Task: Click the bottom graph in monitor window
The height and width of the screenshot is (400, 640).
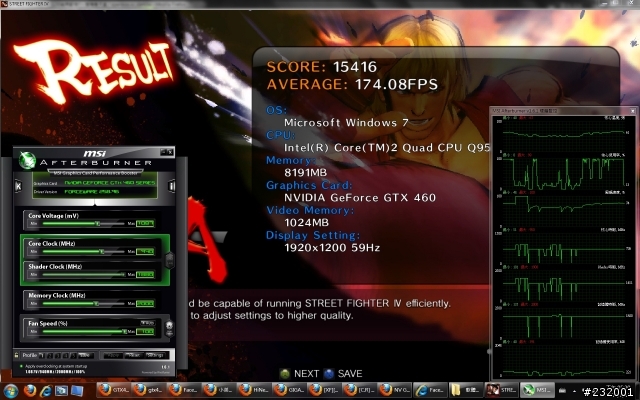Action: pyautogui.click(x=564, y=361)
